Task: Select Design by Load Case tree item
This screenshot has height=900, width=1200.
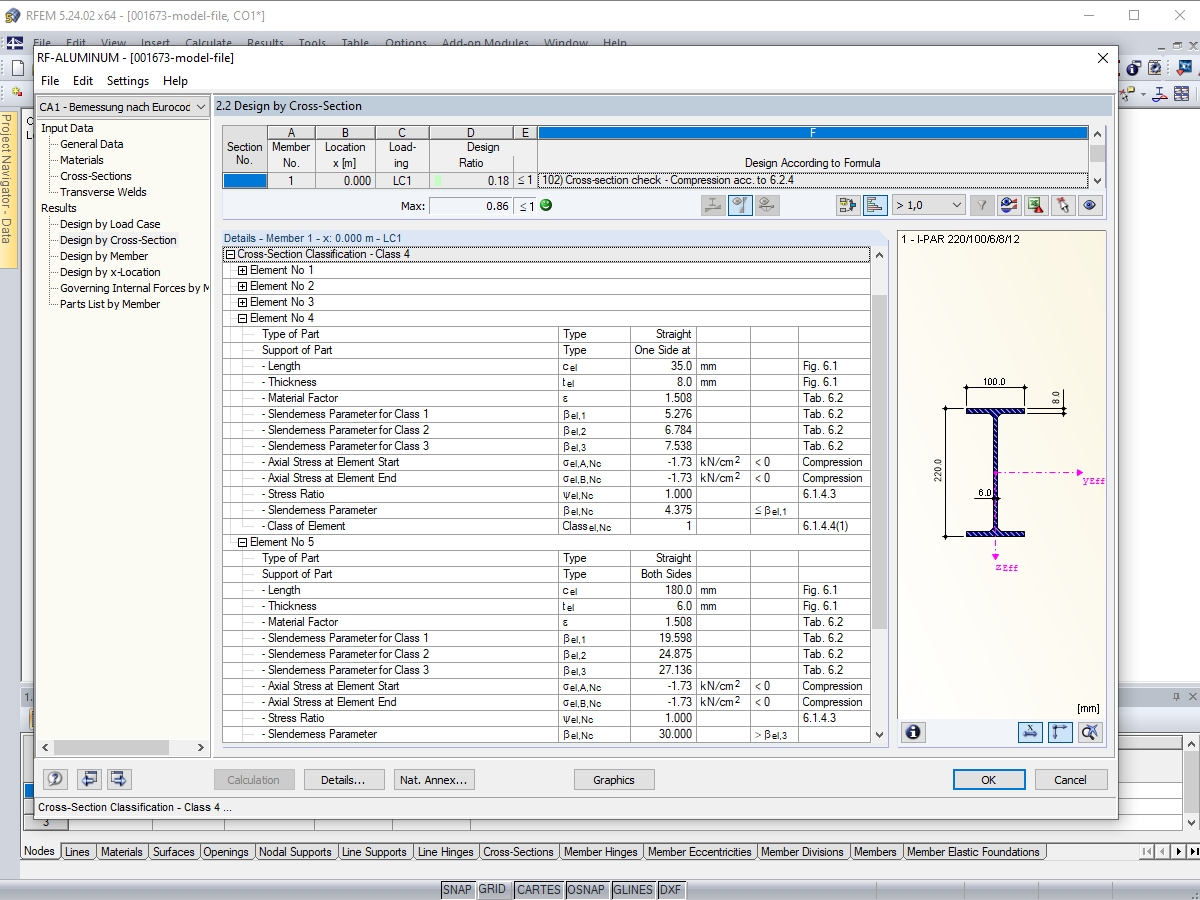Action: pos(110,224)
